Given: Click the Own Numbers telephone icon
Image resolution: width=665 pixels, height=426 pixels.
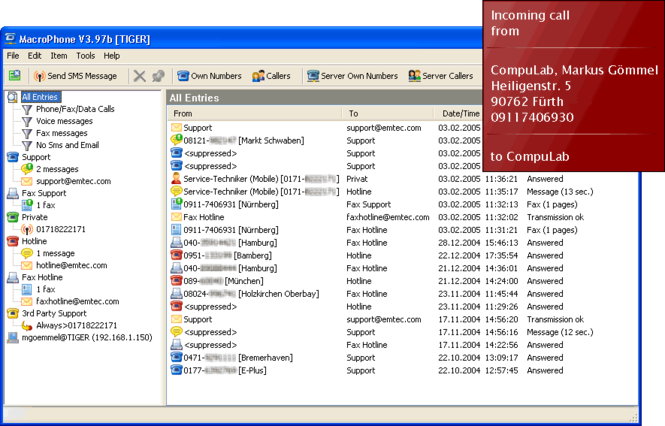Looking at the screenshot, I should pyautogui.click(x=183, y=76).
